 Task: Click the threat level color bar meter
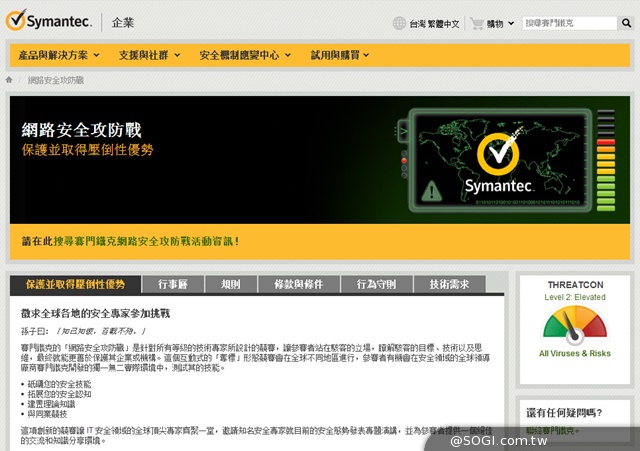[606, 160]
